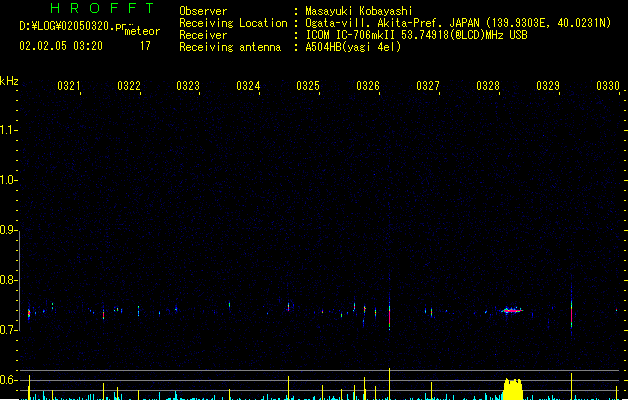Click the 0327 time marker
Viewport: 629px width, 400px height.
[428, 86]
